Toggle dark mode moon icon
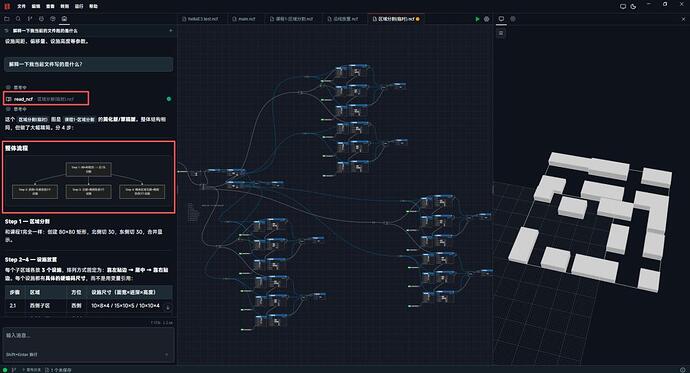The width and height of the screenshot is (690, 373). pos(633,6)
